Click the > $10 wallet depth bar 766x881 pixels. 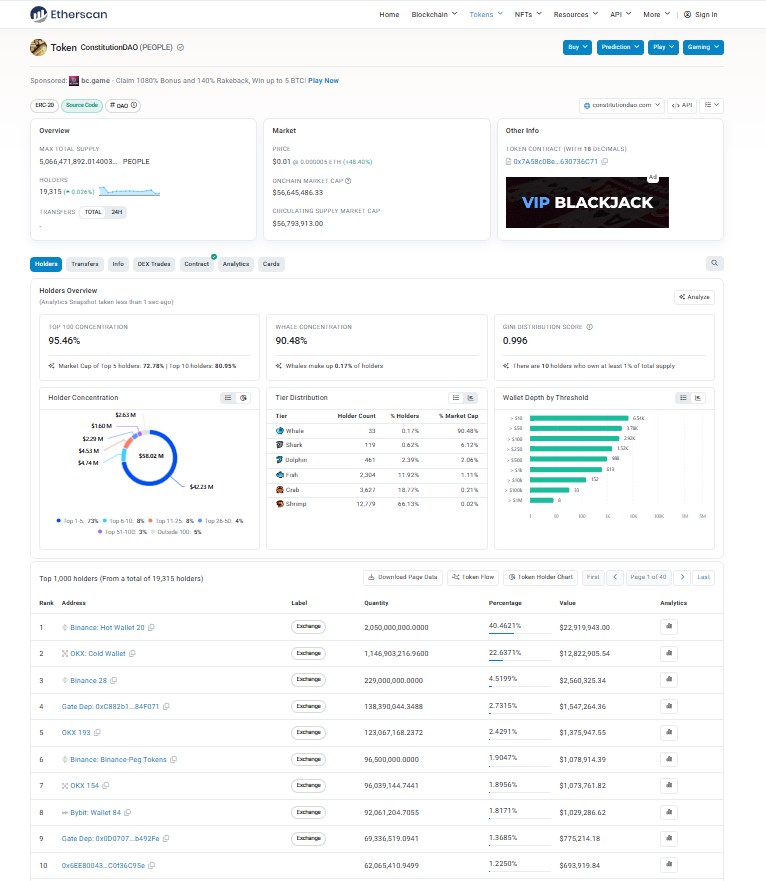pyautogui.click(x=579, y=418)
